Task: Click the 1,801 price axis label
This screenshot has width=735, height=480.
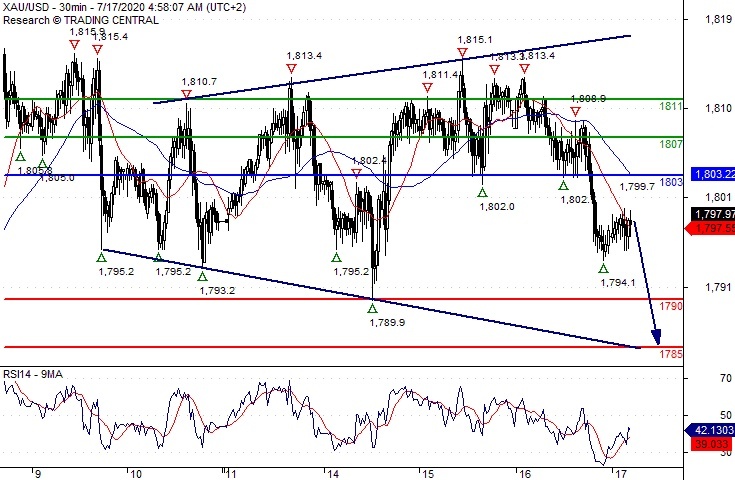Action: coord(718,197)
